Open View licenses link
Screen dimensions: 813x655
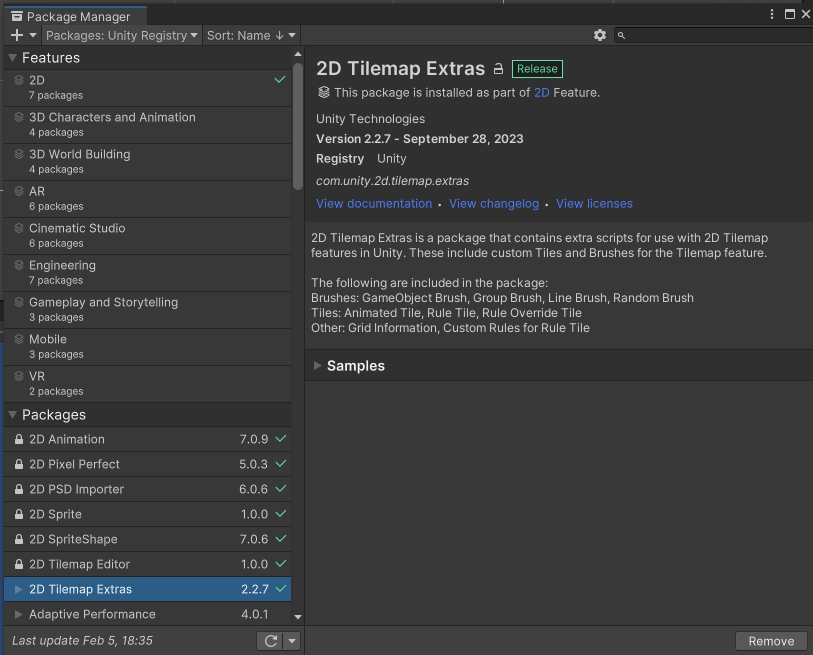[594, 203]
